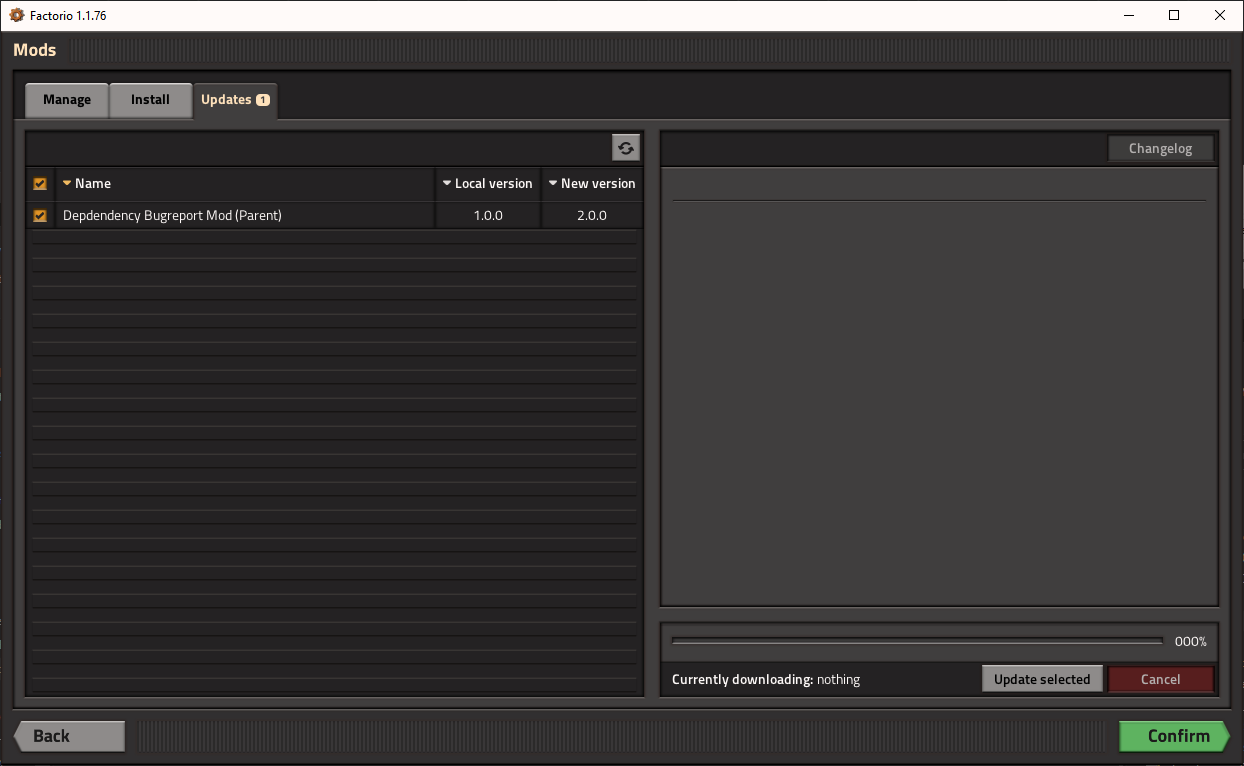Screen dimensions: 1244x766
Task: Click the Factorio gear icon in title bar
Action: click(16, 16)
